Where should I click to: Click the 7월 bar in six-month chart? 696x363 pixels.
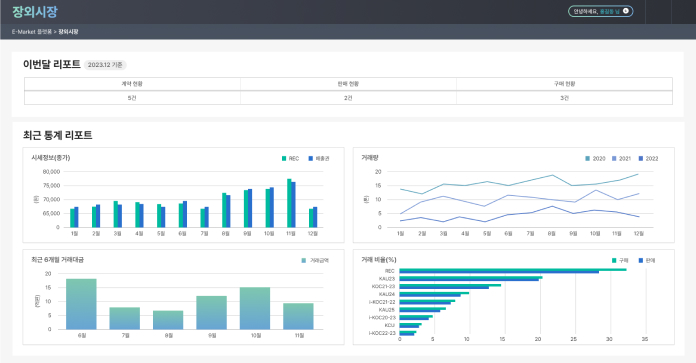click(125, 318)
